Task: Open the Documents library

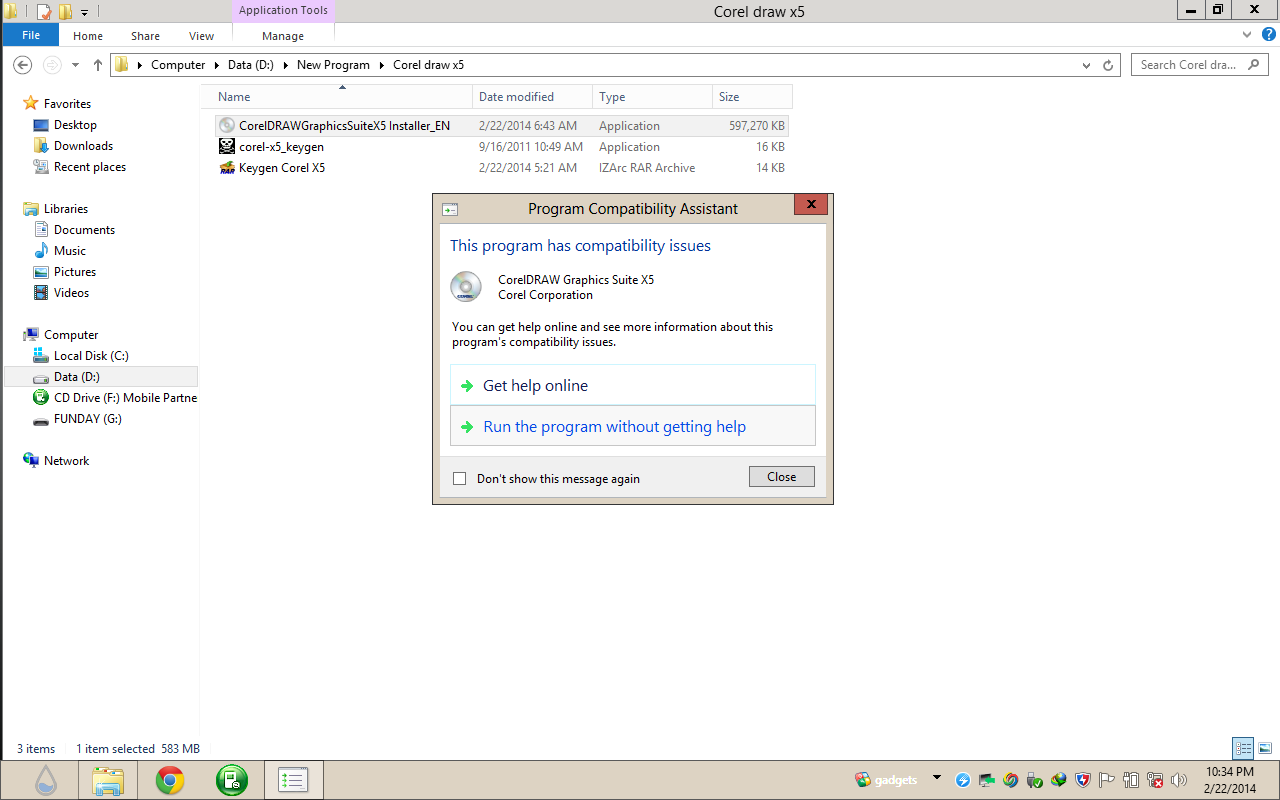Action: tap(84, 230)
